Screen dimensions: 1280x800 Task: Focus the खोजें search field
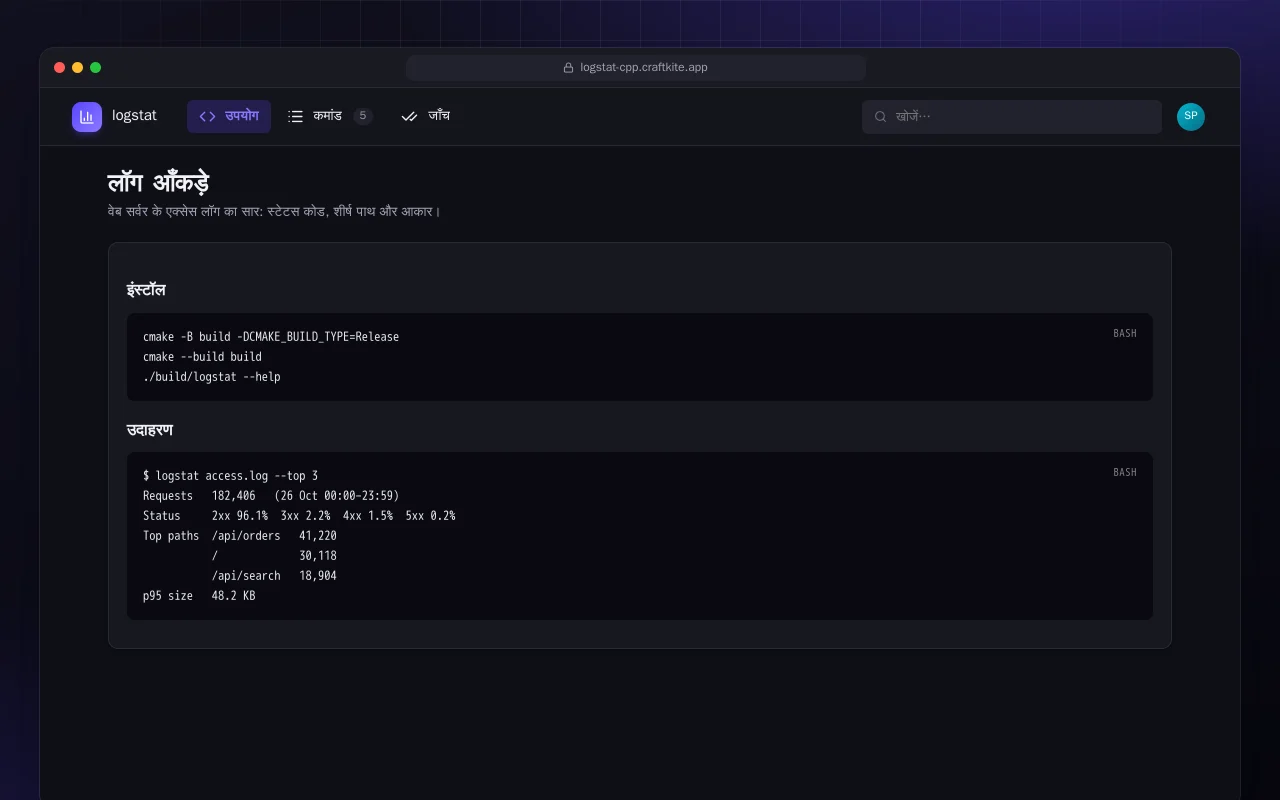point(1012,117)
